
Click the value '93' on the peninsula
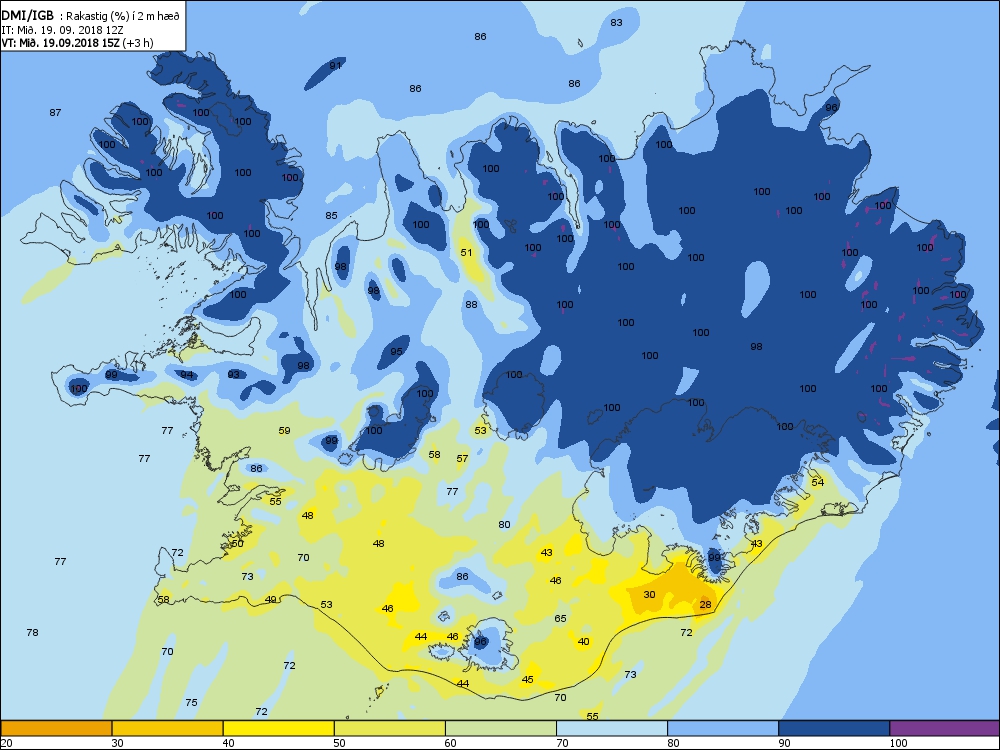tap(234, 374)
